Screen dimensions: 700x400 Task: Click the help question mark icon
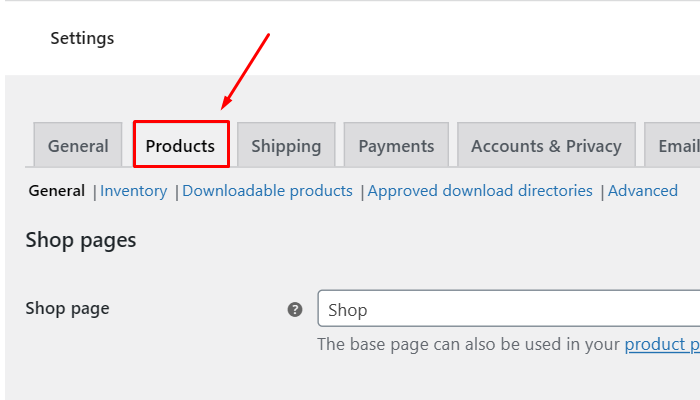[x=295, y=310]
